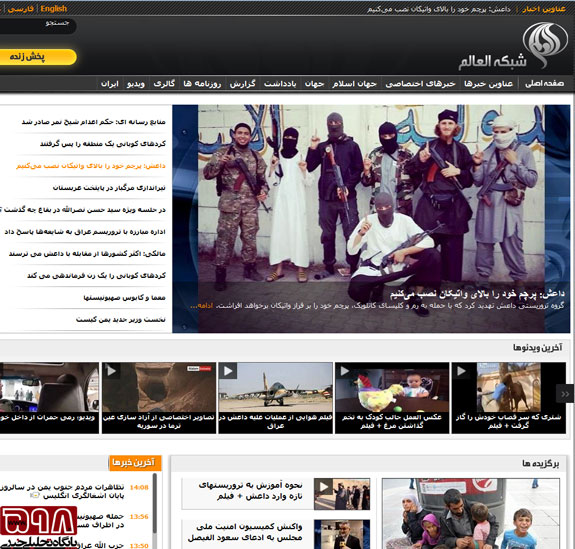The height and width of the screenshot is (549, 575).
Task: Click the آخرین ویدئوها section heading
Action: (537, 347)
